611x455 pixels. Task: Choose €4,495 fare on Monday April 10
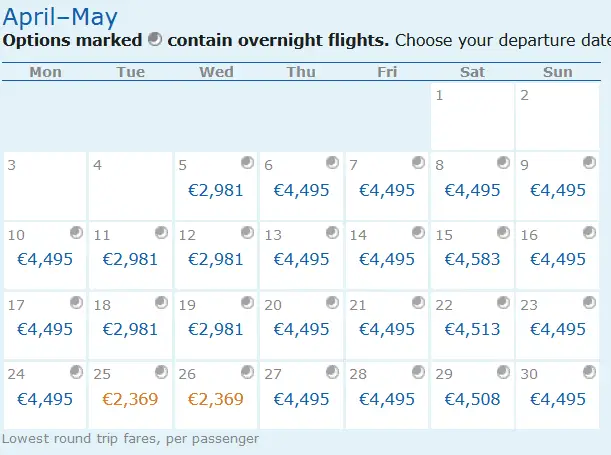pos(45,259)
